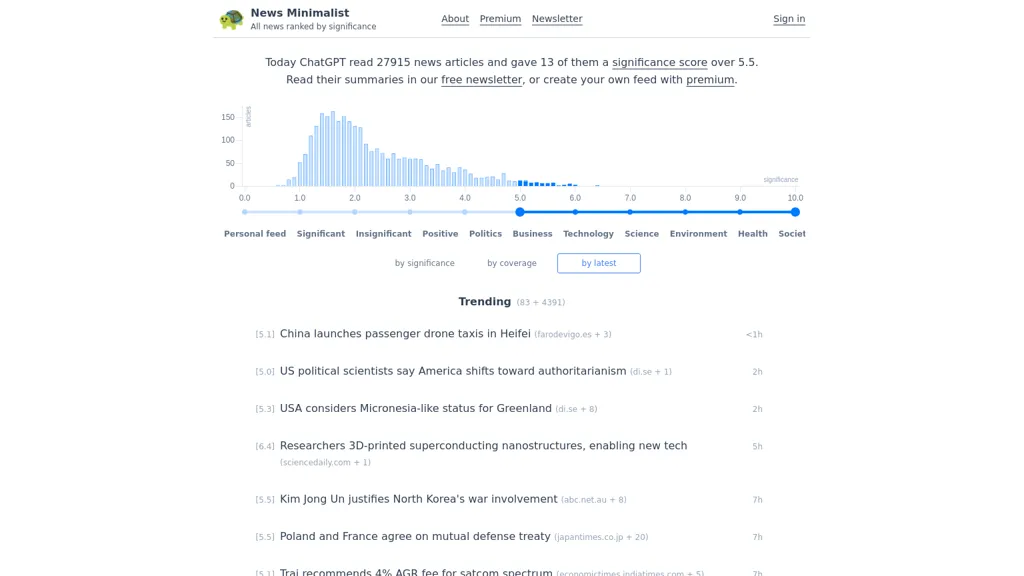Open the Business category tab

point(532,234)
